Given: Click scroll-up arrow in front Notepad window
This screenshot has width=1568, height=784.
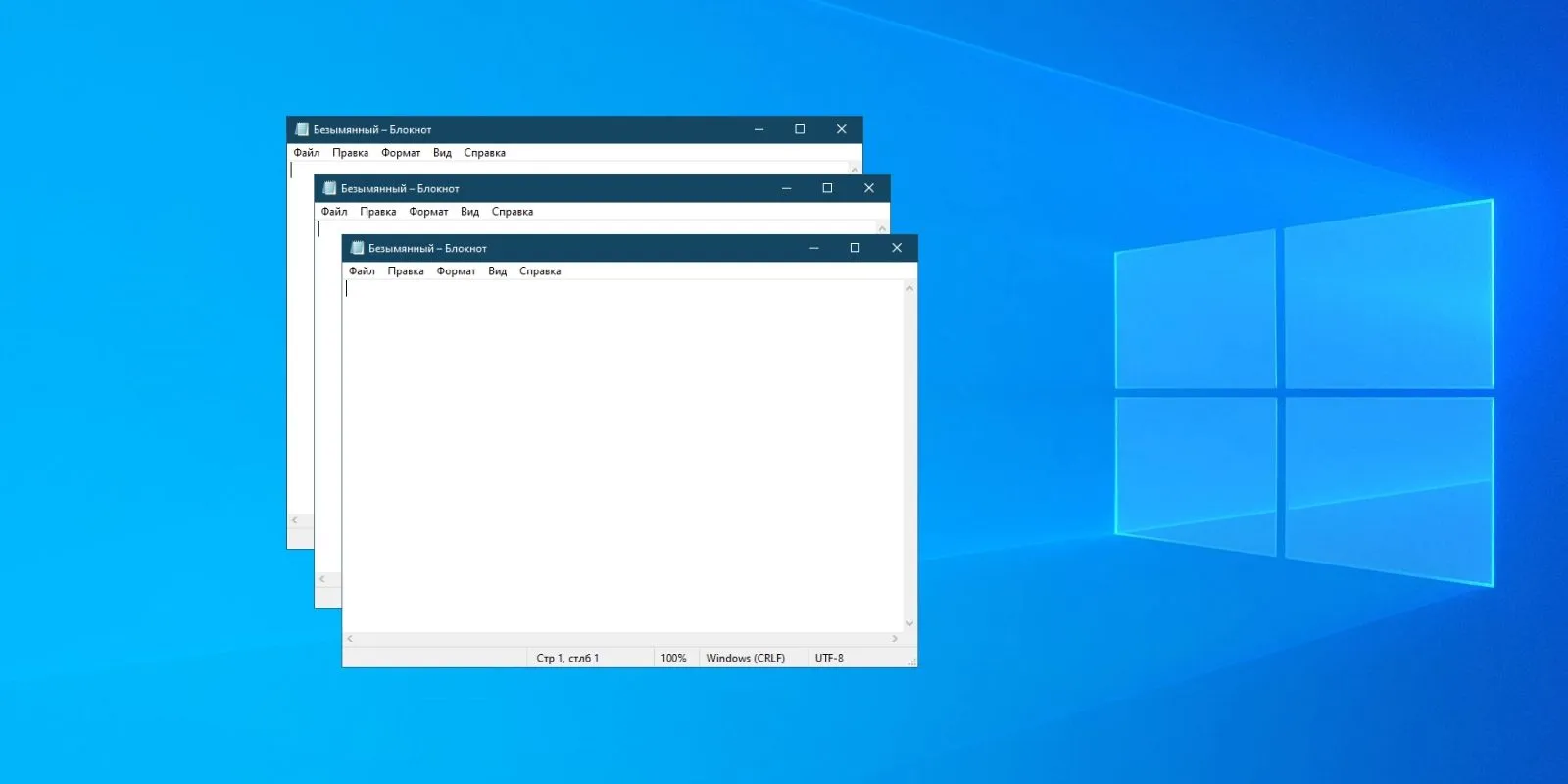Looking at the screenshot, I should (909, 288).
